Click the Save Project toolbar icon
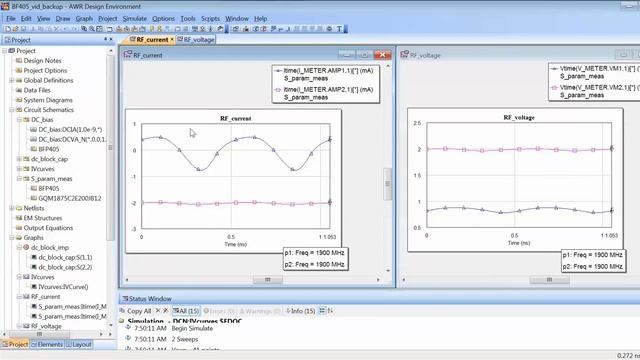This screenshot has width=640, height=360. [x=23, y=29]
